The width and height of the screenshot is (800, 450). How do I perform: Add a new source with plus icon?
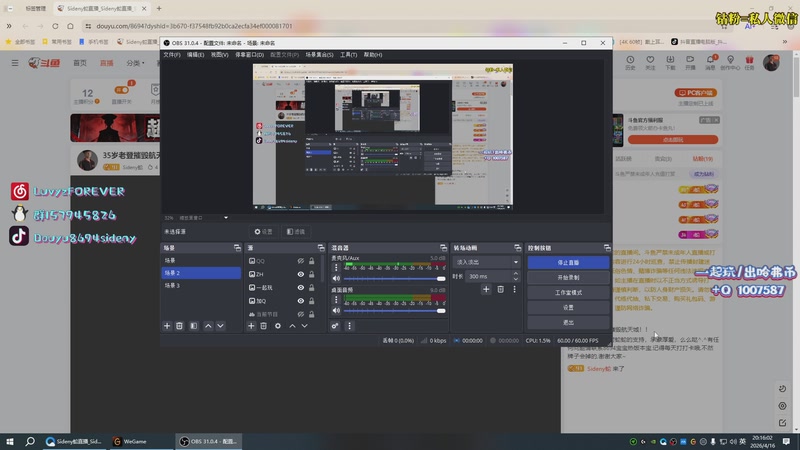click(251, 326)
